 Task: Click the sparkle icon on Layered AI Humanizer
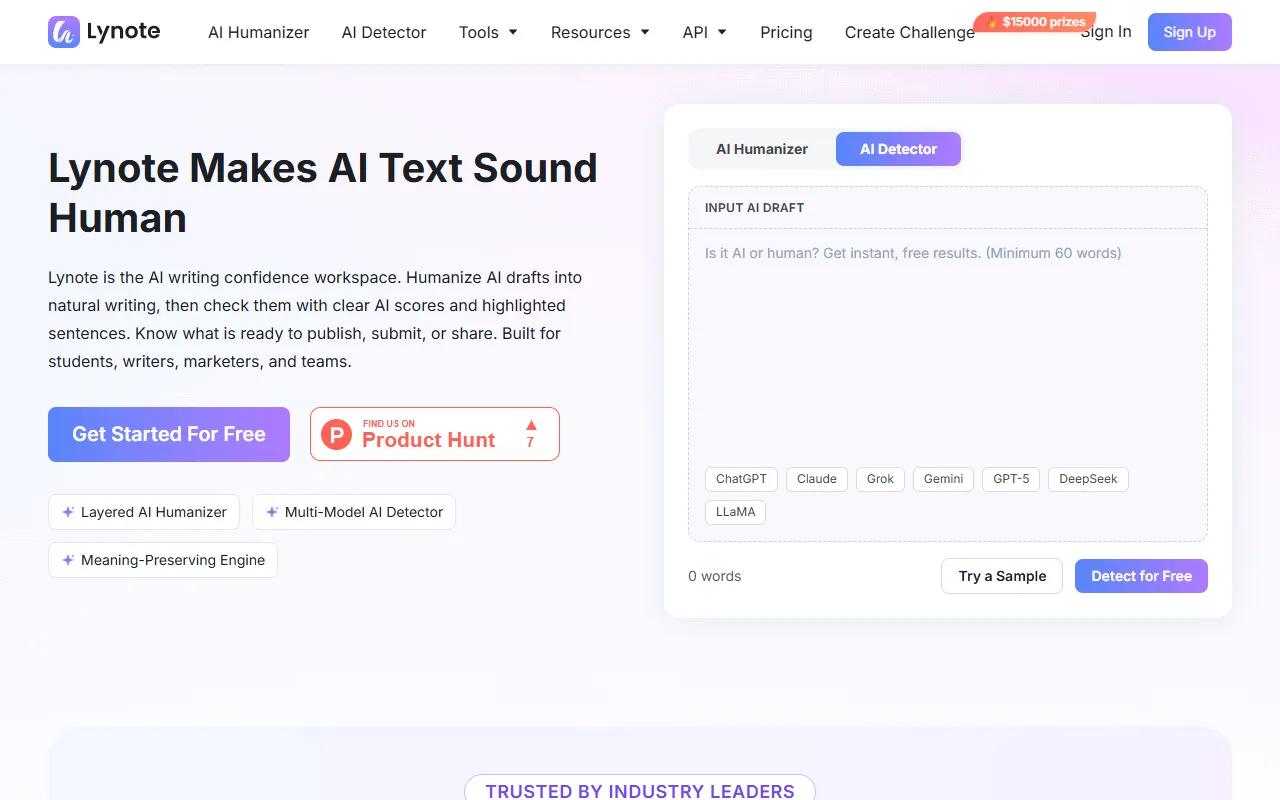(68, 512)
